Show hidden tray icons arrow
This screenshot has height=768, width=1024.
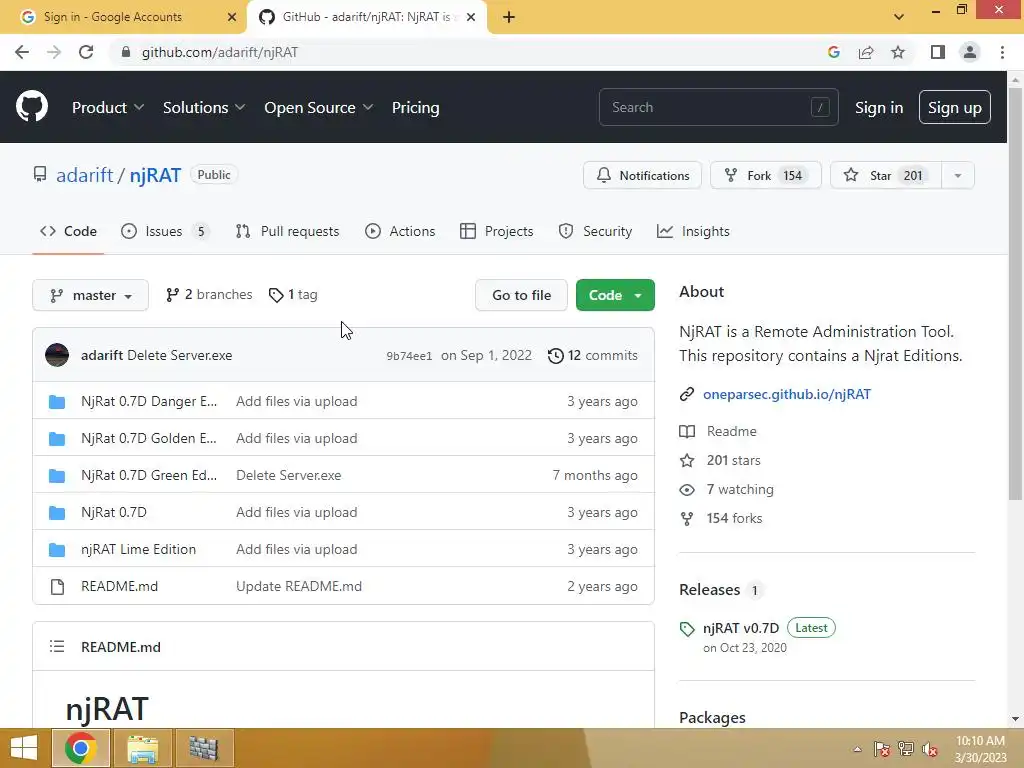[x=857, y=749]
